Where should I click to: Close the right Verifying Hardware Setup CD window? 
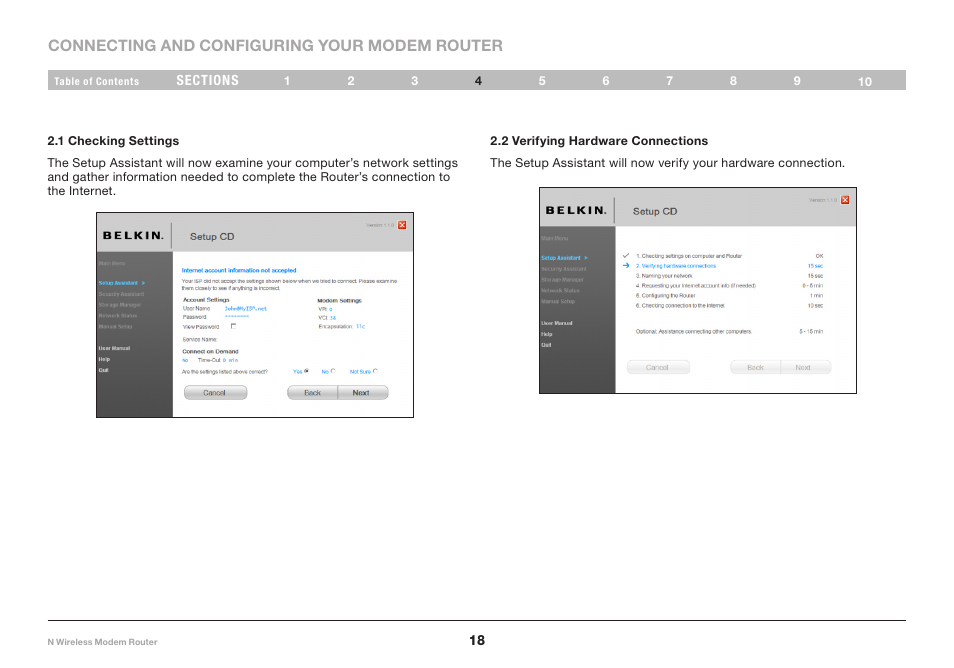tap(845, 200)
